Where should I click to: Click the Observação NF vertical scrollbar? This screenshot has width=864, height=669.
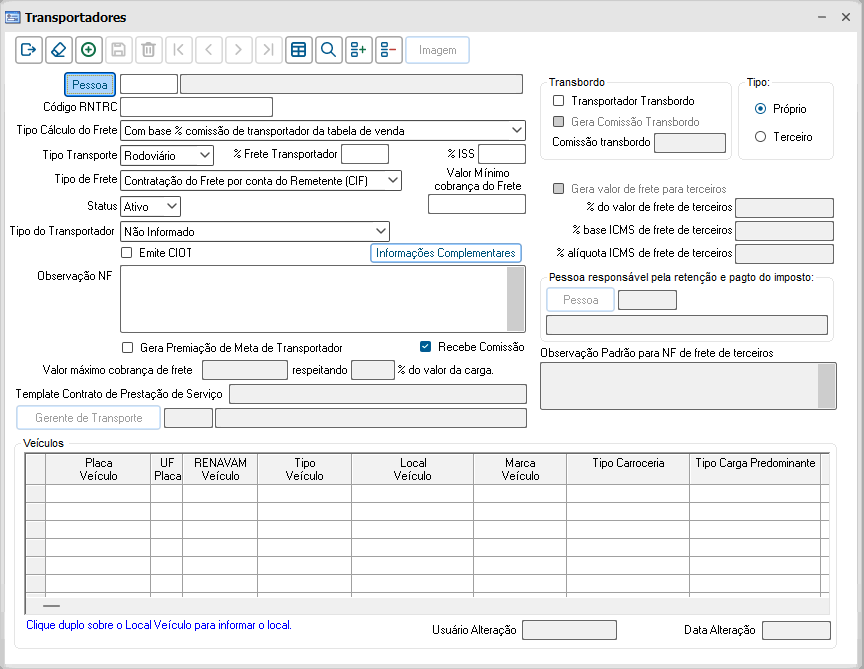coord(515,299)
